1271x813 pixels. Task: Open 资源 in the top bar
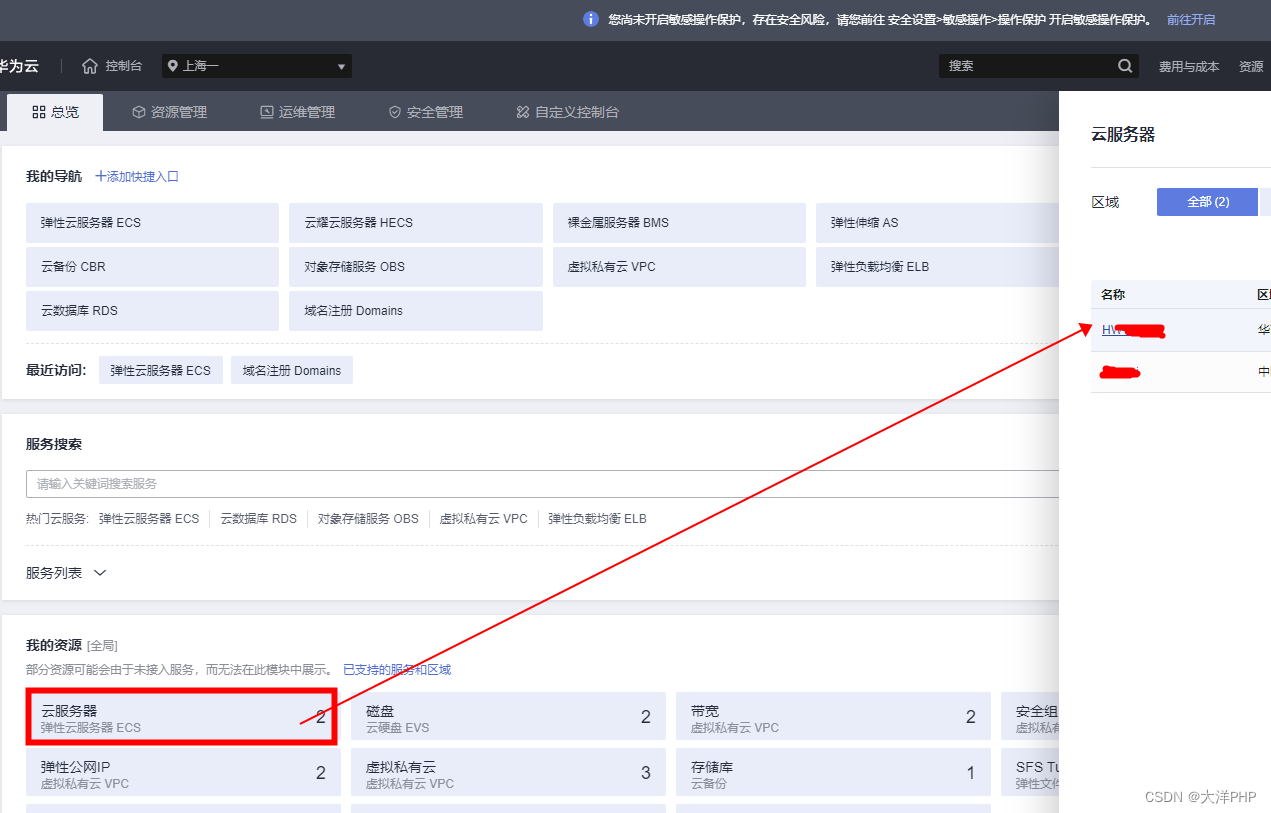[1251, 66]
